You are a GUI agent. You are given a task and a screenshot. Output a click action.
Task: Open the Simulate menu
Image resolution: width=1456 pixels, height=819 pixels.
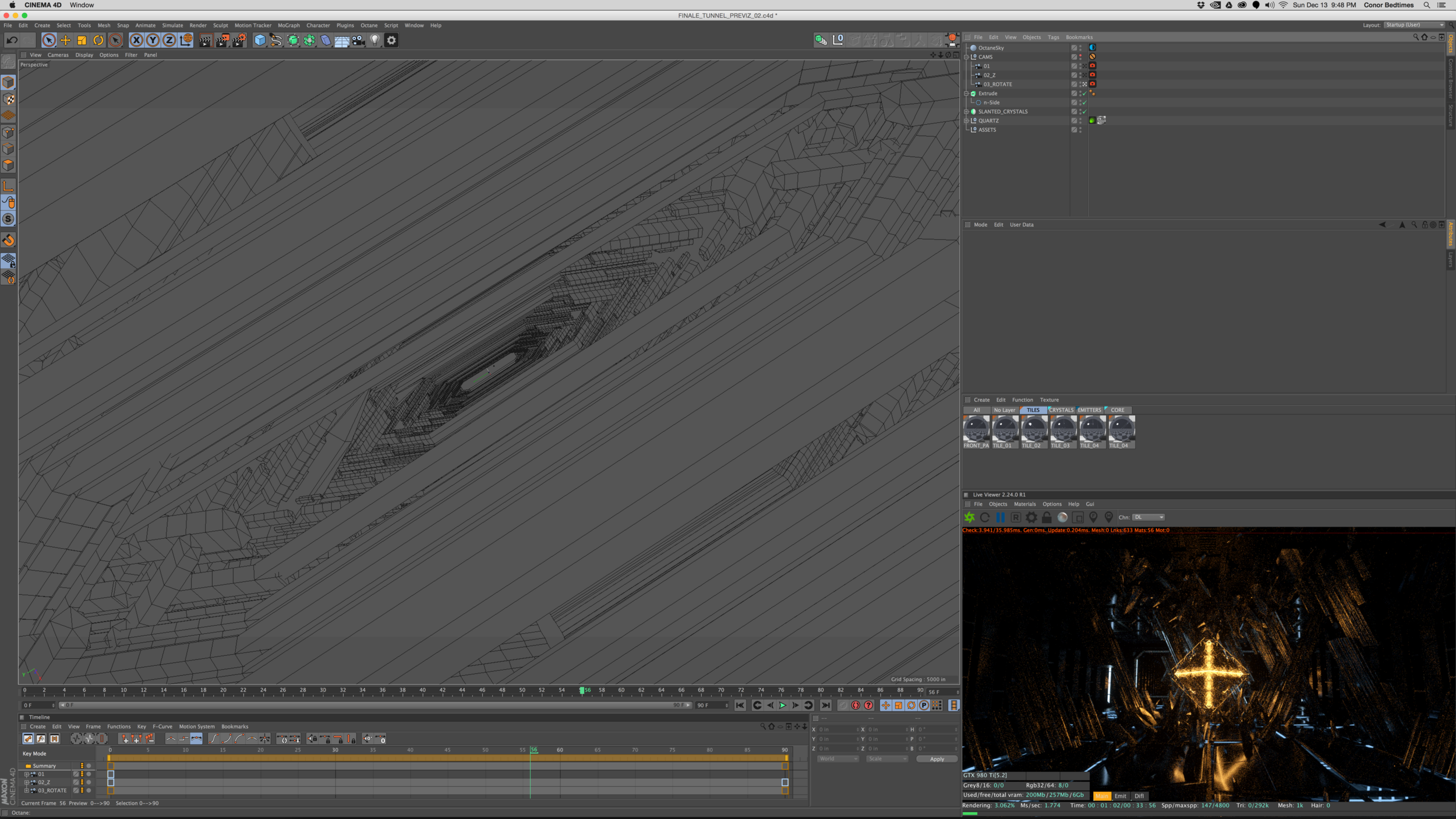tap(172, 26)
